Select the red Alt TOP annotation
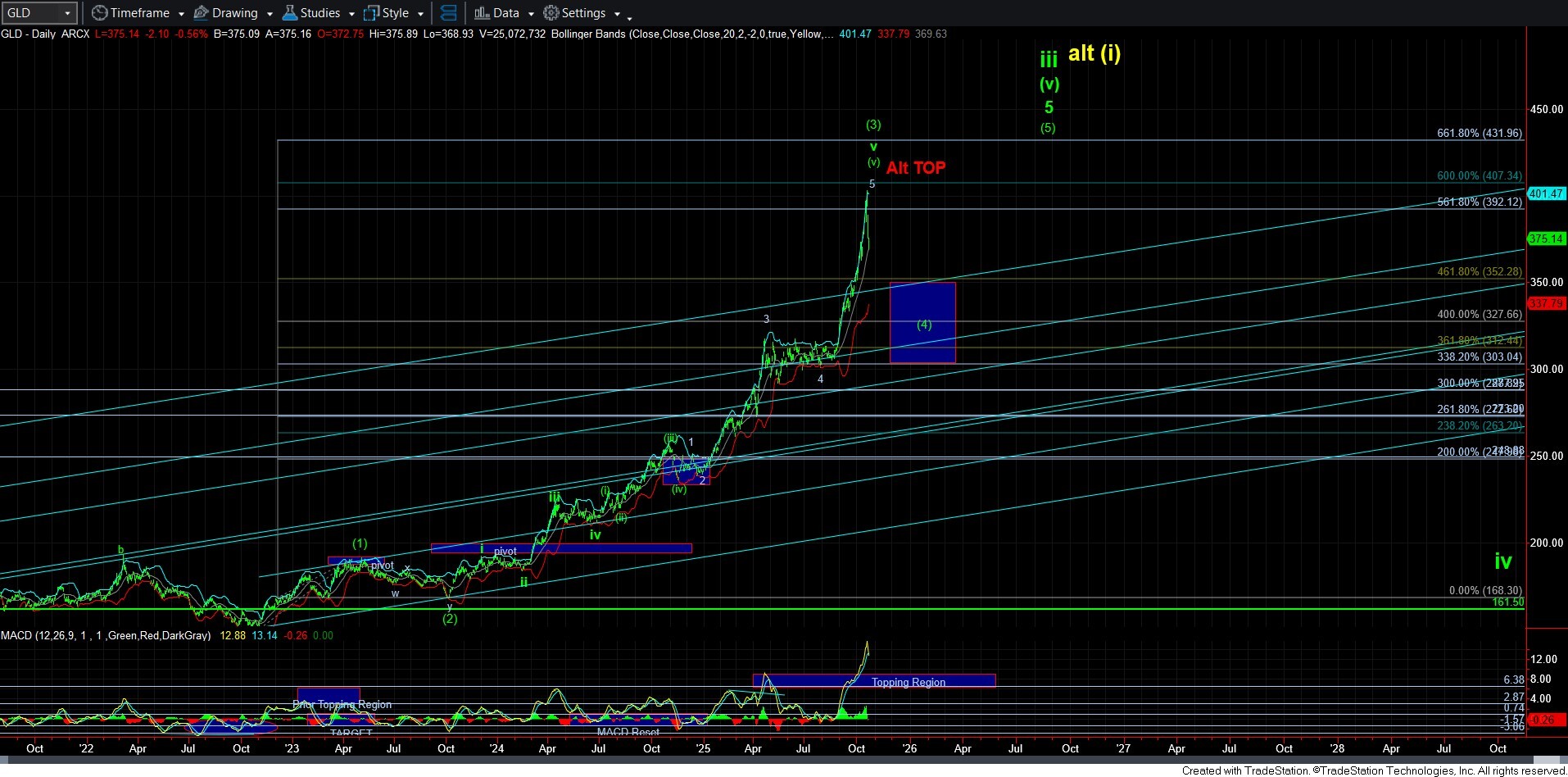Image resolution: width=1568 pixels, height=777 pixels. (915, 168)
